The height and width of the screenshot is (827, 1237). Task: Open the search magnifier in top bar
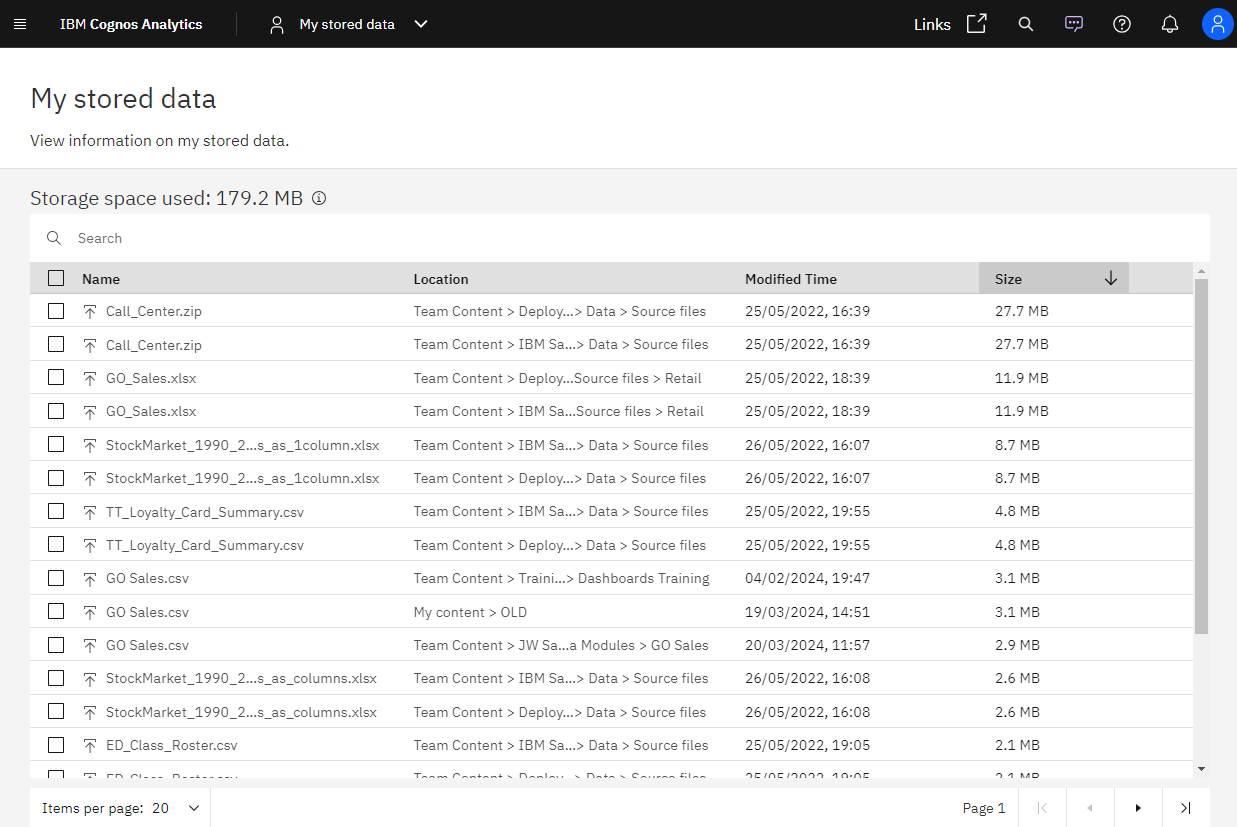1026,24
